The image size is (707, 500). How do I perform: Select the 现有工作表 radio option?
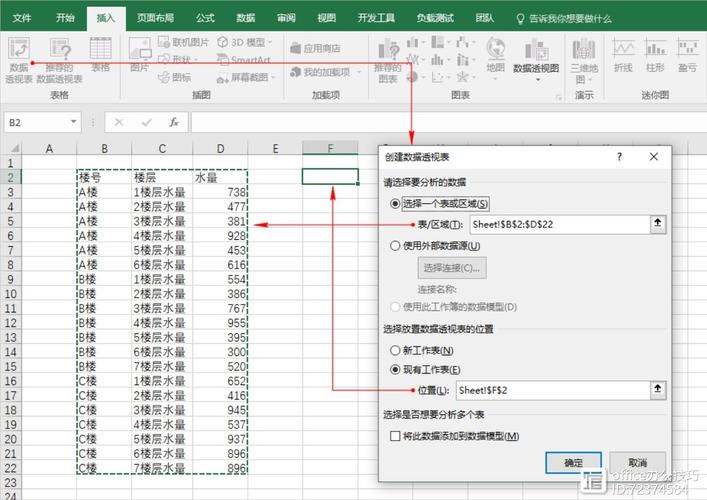(x=395, y=370)
